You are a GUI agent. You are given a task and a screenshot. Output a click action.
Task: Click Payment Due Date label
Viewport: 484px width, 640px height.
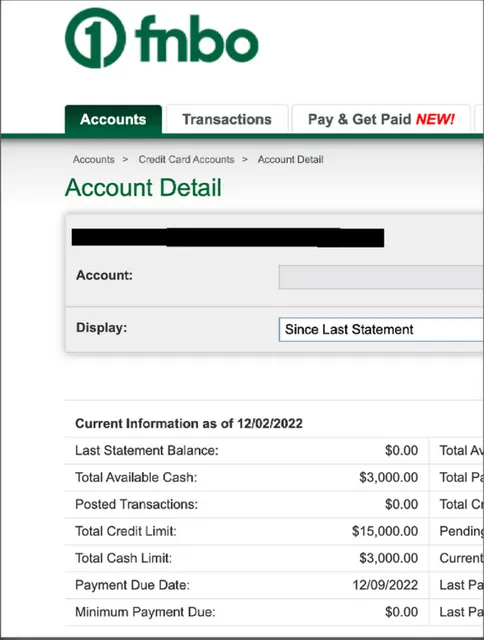[132, 585]
